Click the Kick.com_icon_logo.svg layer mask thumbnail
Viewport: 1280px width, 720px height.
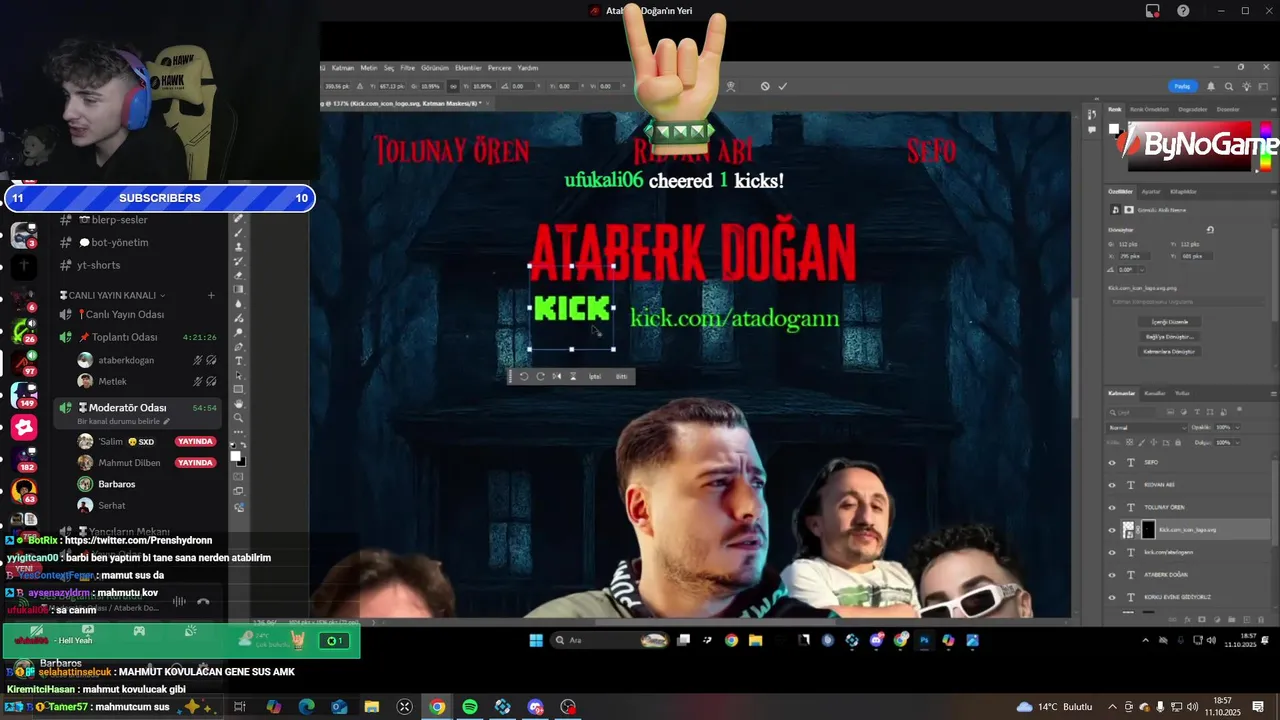click(x=1148, y=530)
